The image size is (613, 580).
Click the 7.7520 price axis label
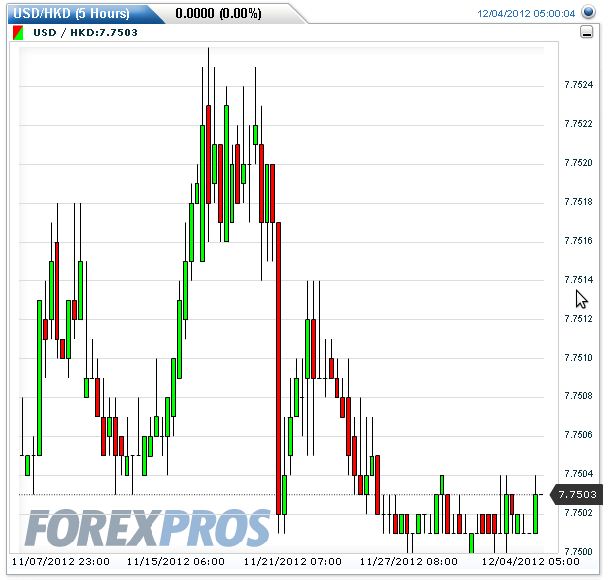579,163
